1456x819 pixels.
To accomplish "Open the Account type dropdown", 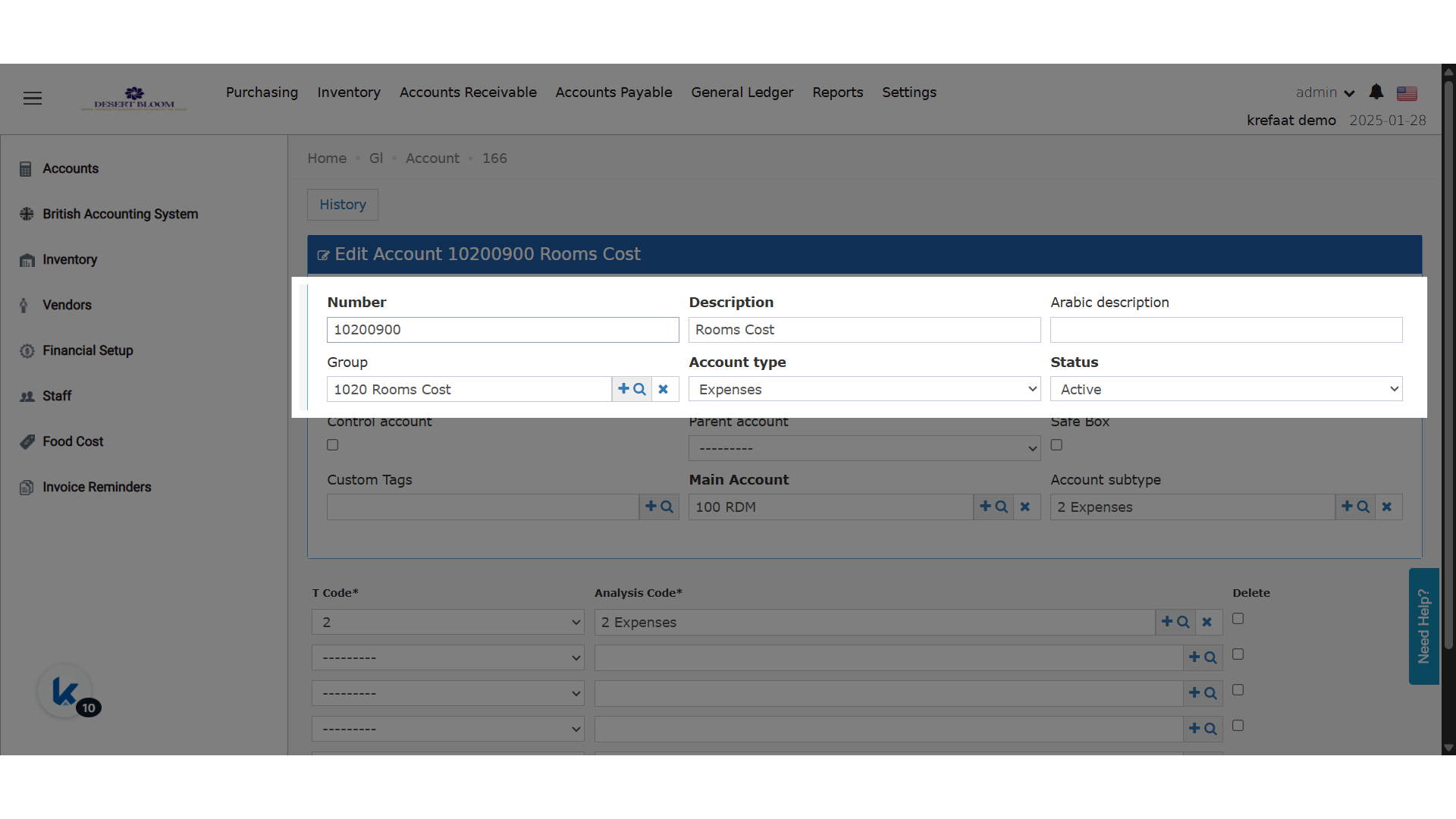I will point(864,389).
